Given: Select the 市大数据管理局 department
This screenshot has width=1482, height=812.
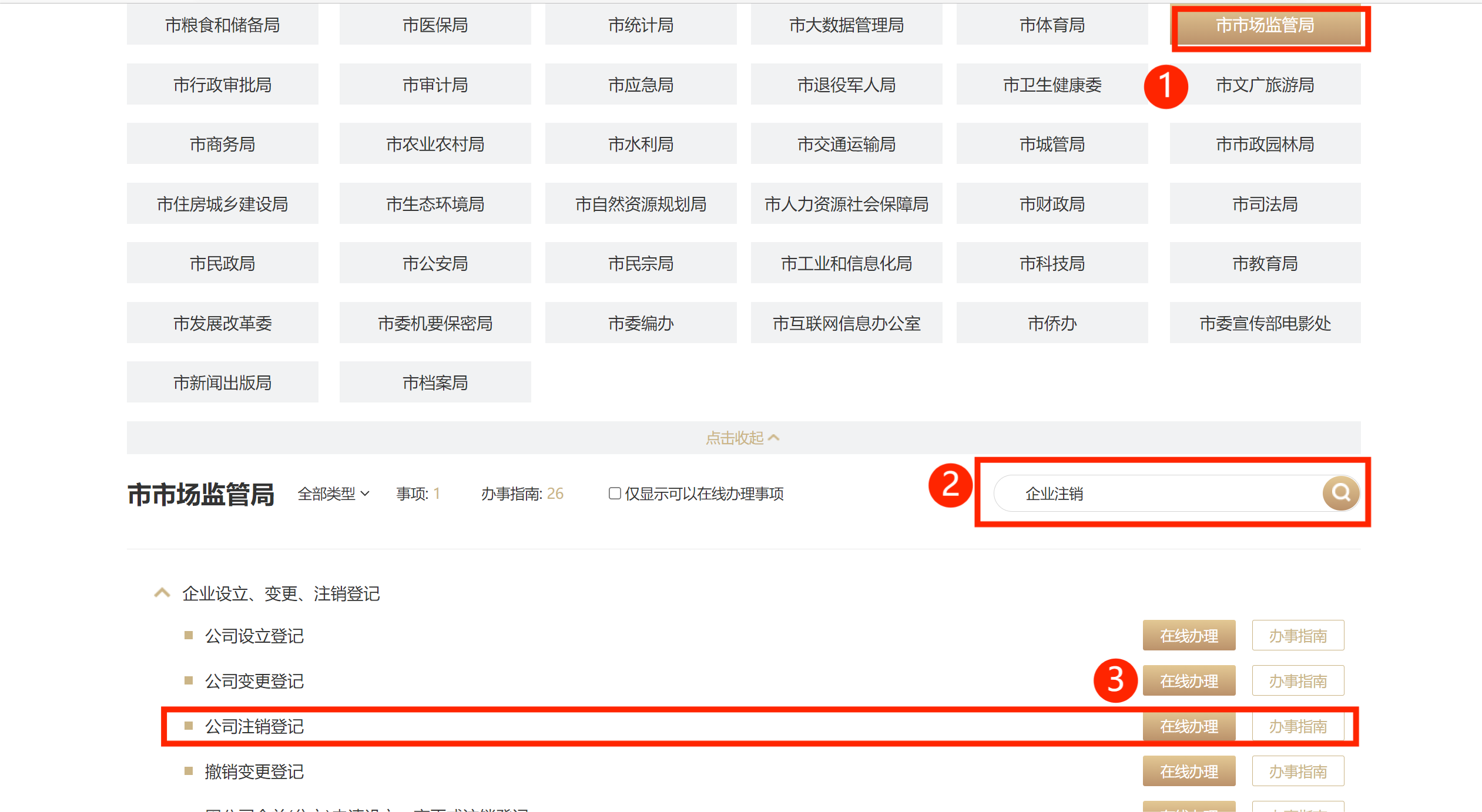Looking at the screenshot, I should (846, 25).
